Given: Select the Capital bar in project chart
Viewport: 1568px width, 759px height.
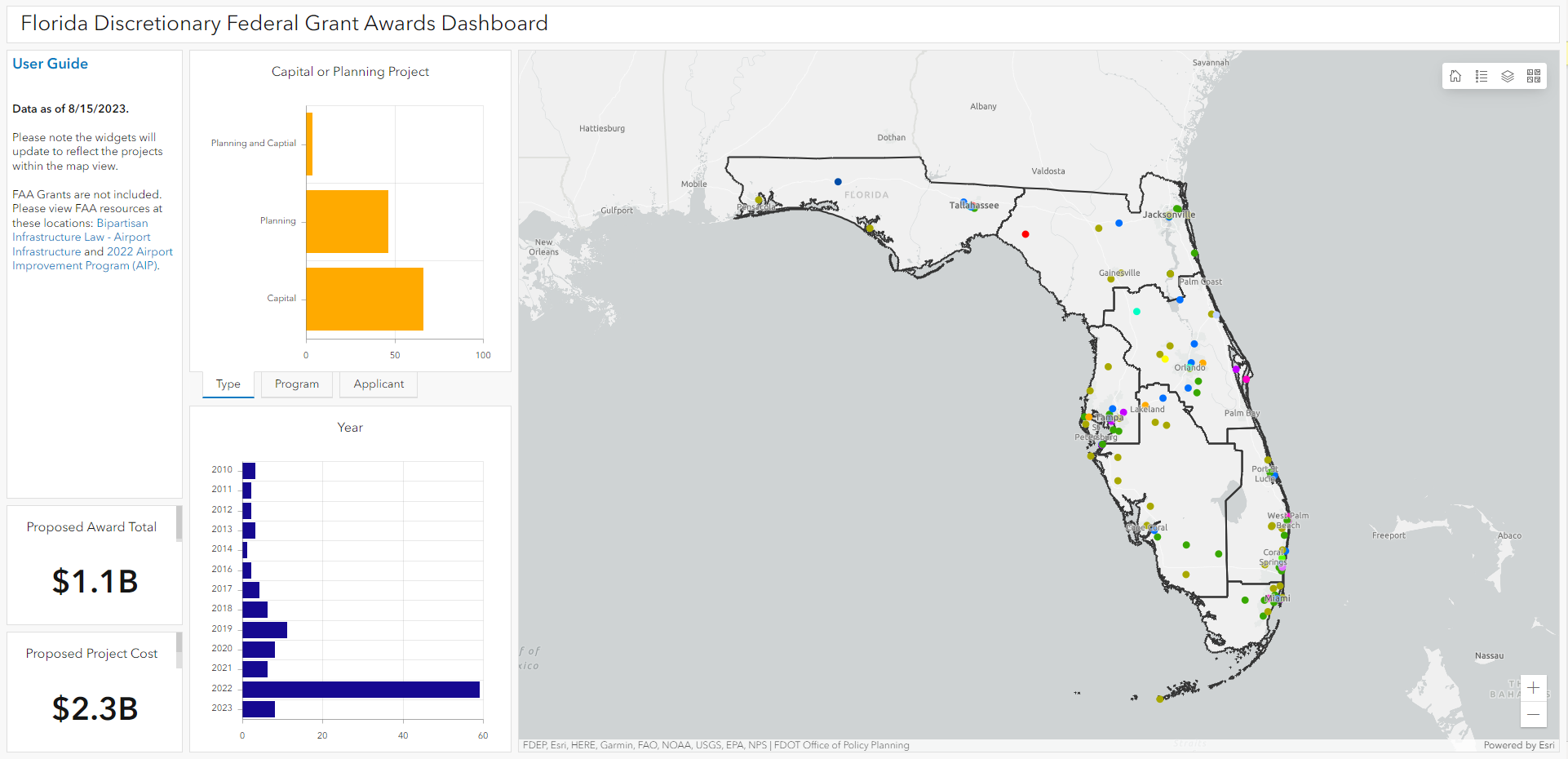Looking at the screenshot, I should tap(365, 299).
